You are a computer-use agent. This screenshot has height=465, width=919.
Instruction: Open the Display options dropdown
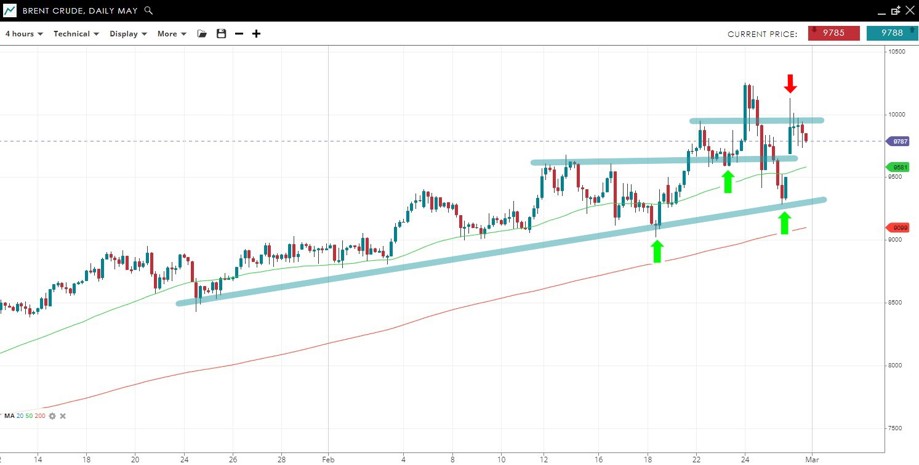pyautogui.click(x=128, y=34)
